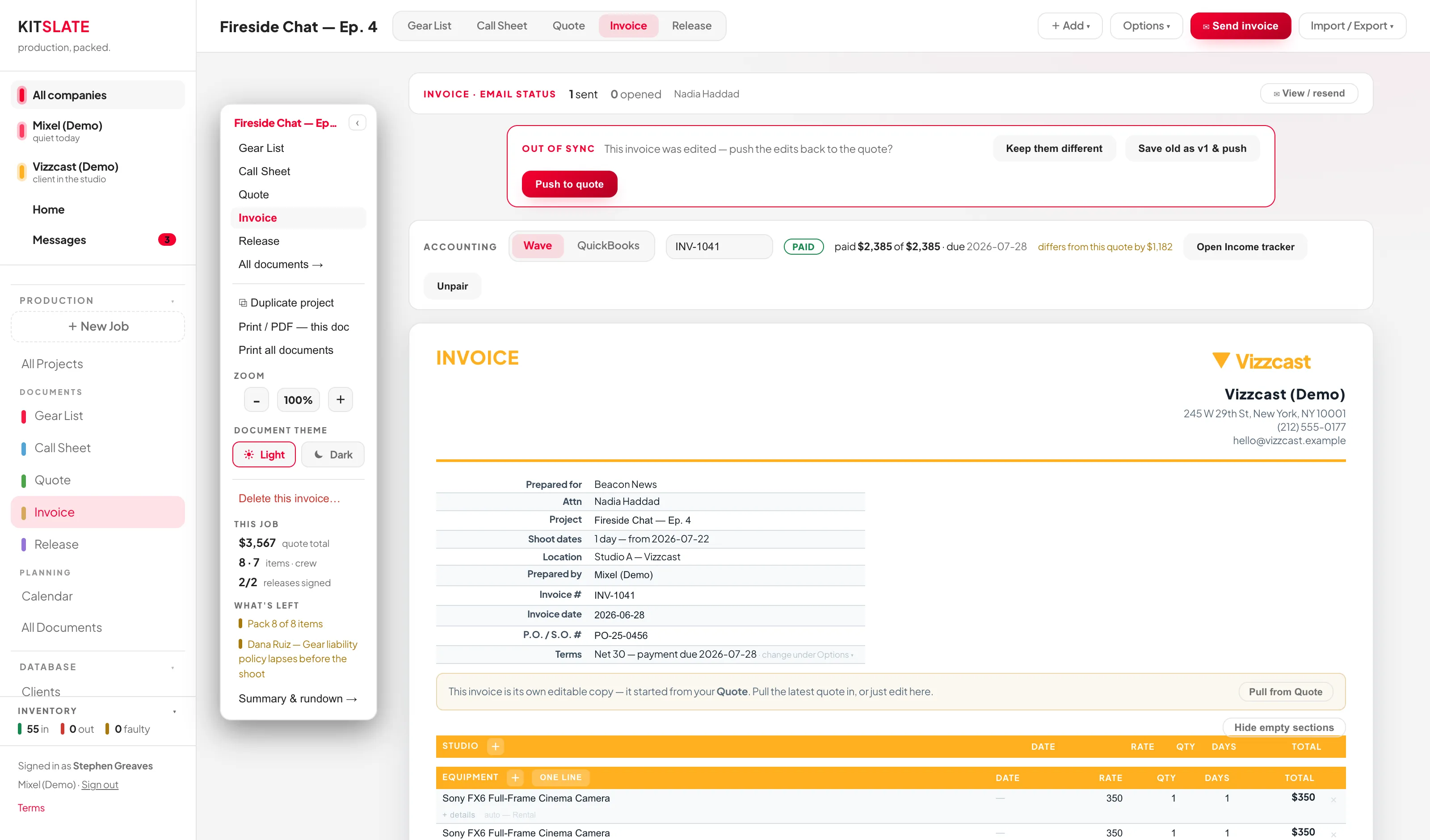This screenshot has width=1430, height=840.
Task: Click the 100% zoom level
Action: point(298,399)
